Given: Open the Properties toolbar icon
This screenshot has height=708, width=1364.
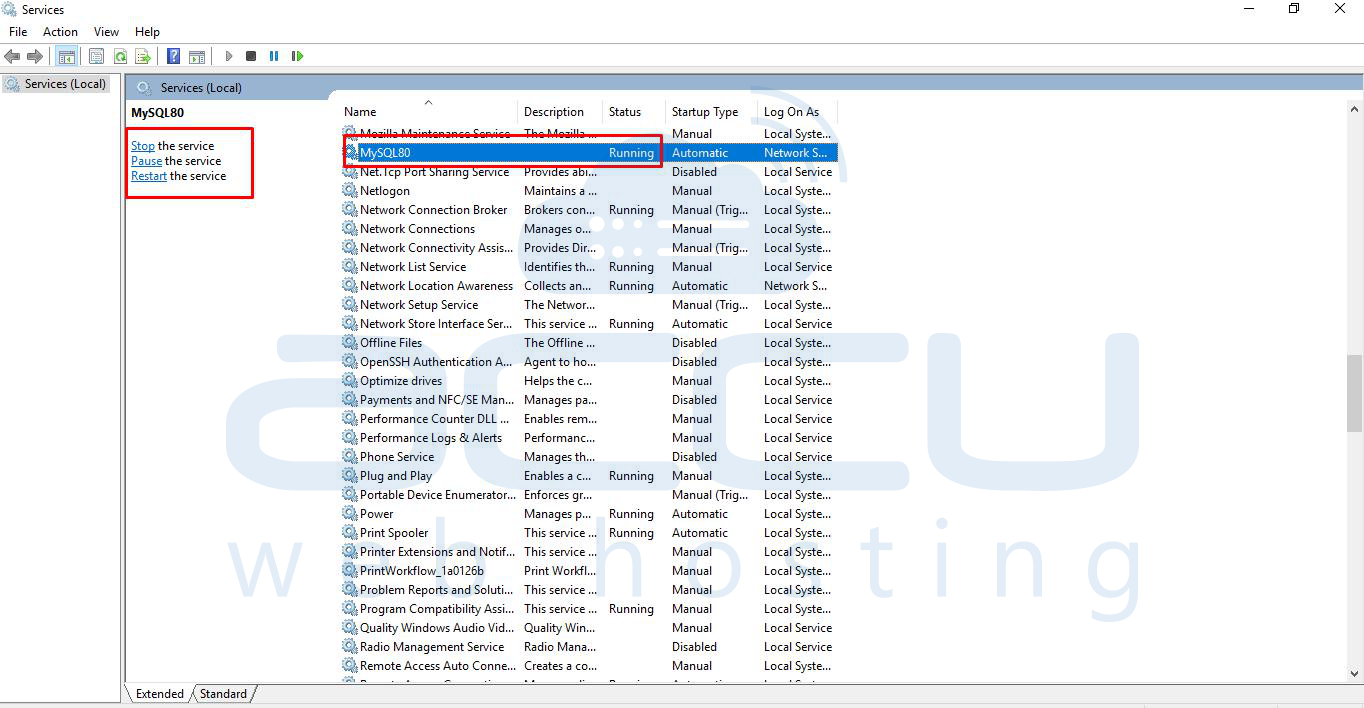Looking at the screenshot, I should [96, 57].
